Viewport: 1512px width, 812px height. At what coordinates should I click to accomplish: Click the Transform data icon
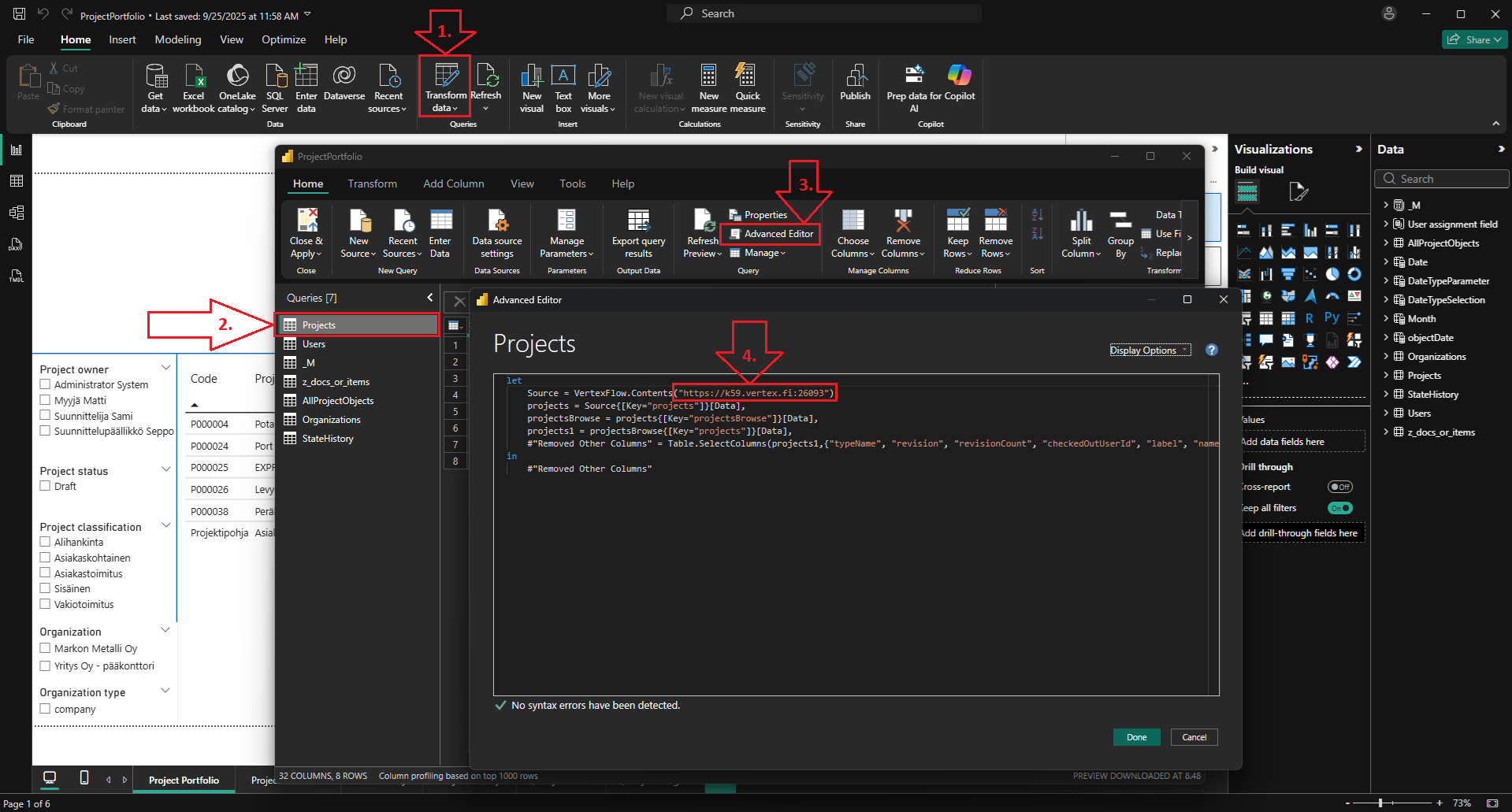tap(445, 77)
